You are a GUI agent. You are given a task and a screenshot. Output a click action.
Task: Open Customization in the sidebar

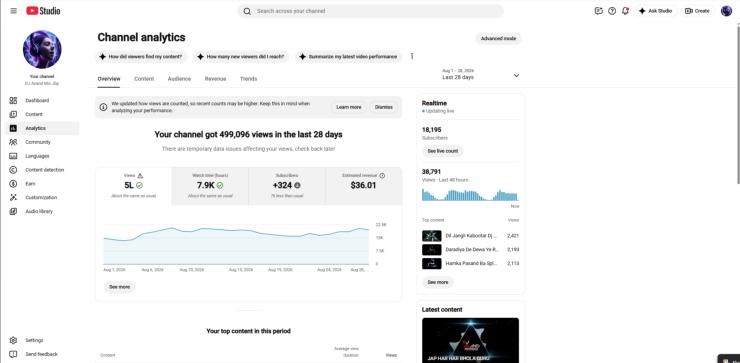click(x=42, y=197)
